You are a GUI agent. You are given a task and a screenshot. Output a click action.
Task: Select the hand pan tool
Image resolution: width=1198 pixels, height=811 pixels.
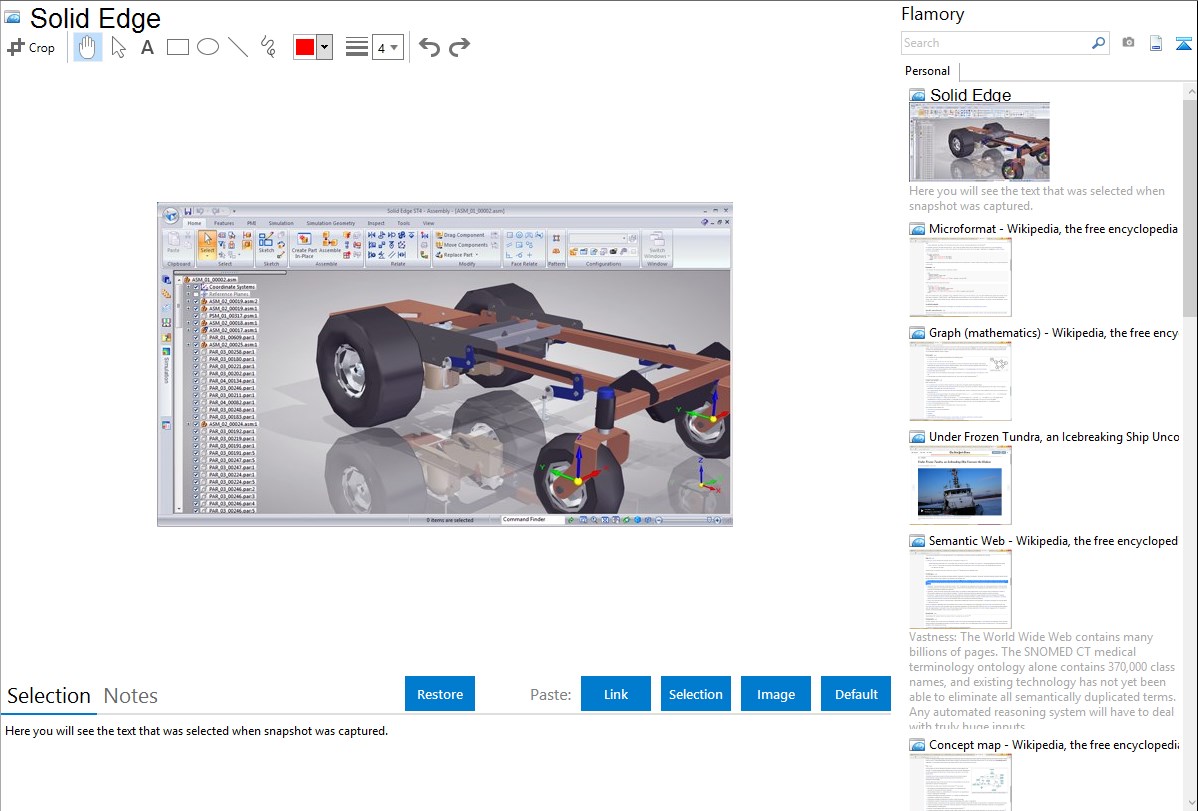pos(87,47)
